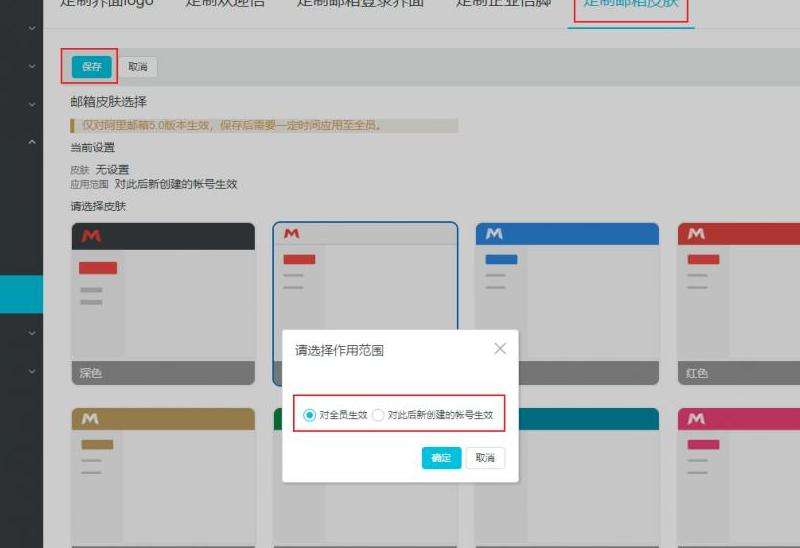Click the teal 保存 button
The height and width of the screenshot is (548, 800).
coord(92,67)
